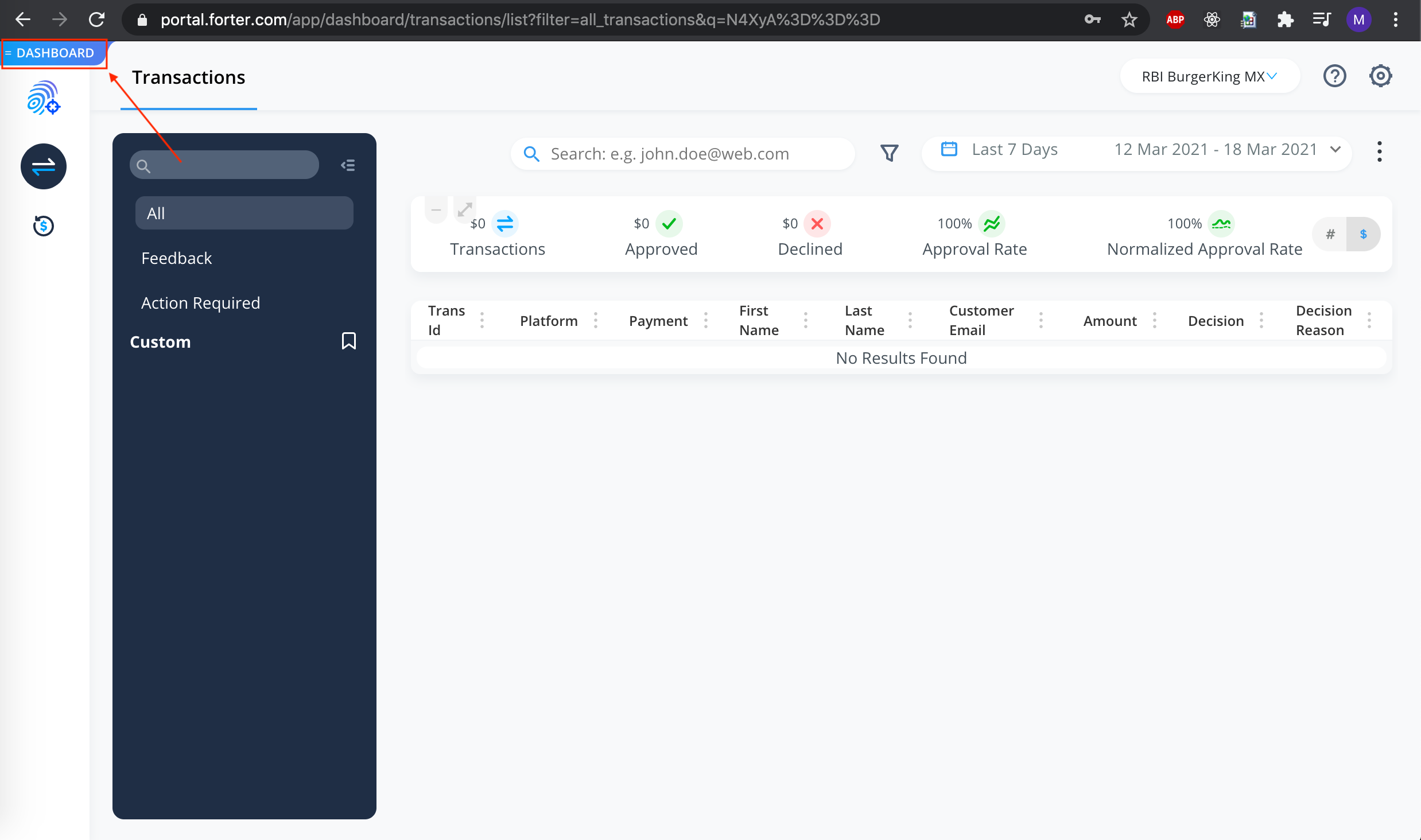
Task: Open the three-dot more options menu
Action: point(1379,152)
